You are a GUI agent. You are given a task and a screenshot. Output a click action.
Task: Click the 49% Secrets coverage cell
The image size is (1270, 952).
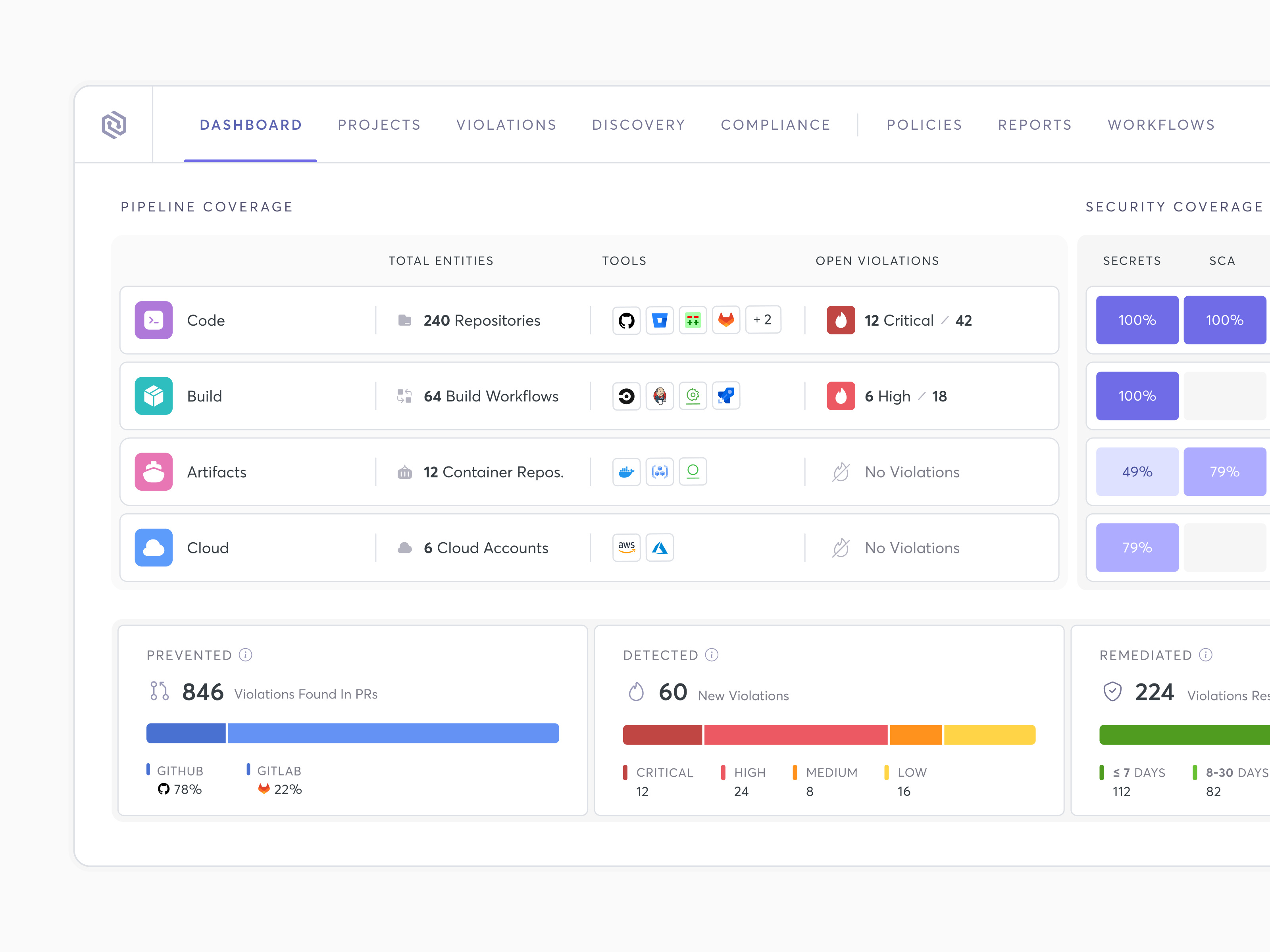[1137, 472]
